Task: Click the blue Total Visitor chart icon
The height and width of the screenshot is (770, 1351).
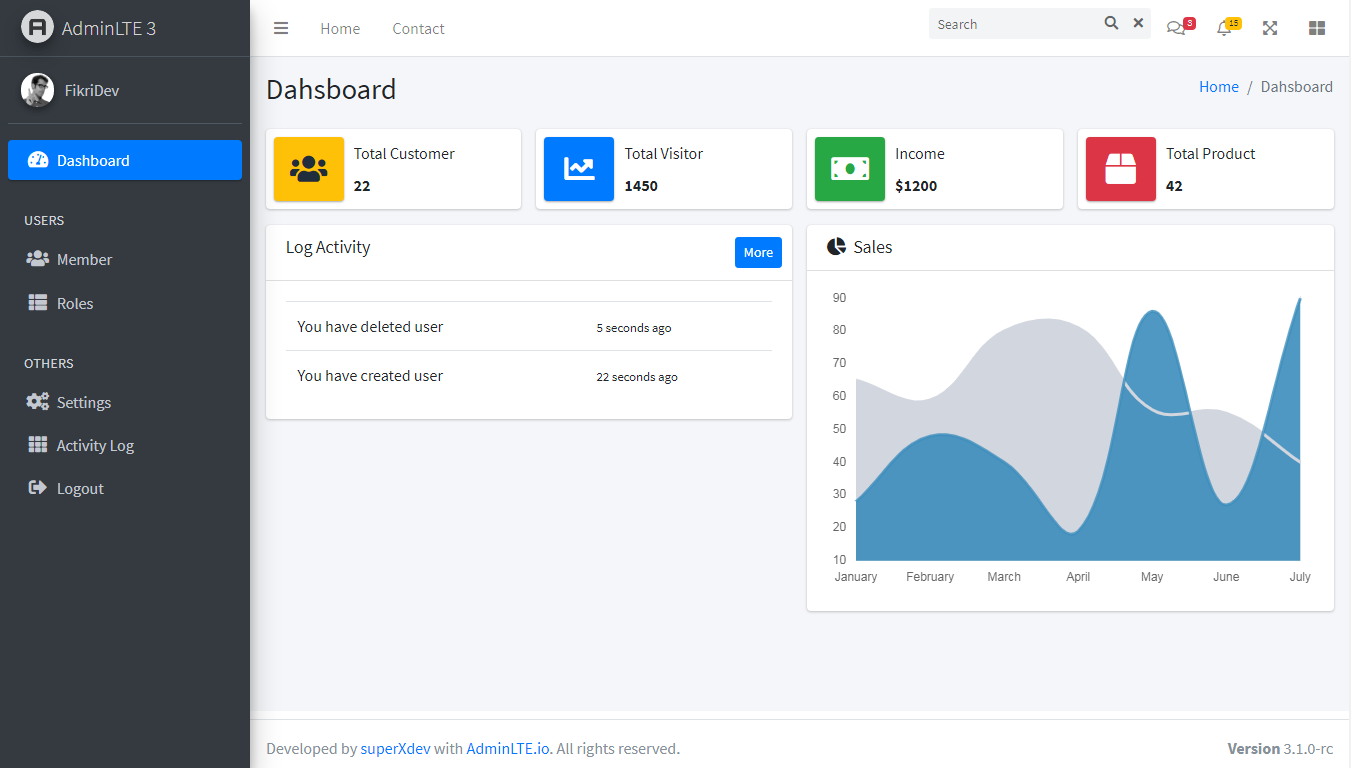Action: click(x=579, y=169)
